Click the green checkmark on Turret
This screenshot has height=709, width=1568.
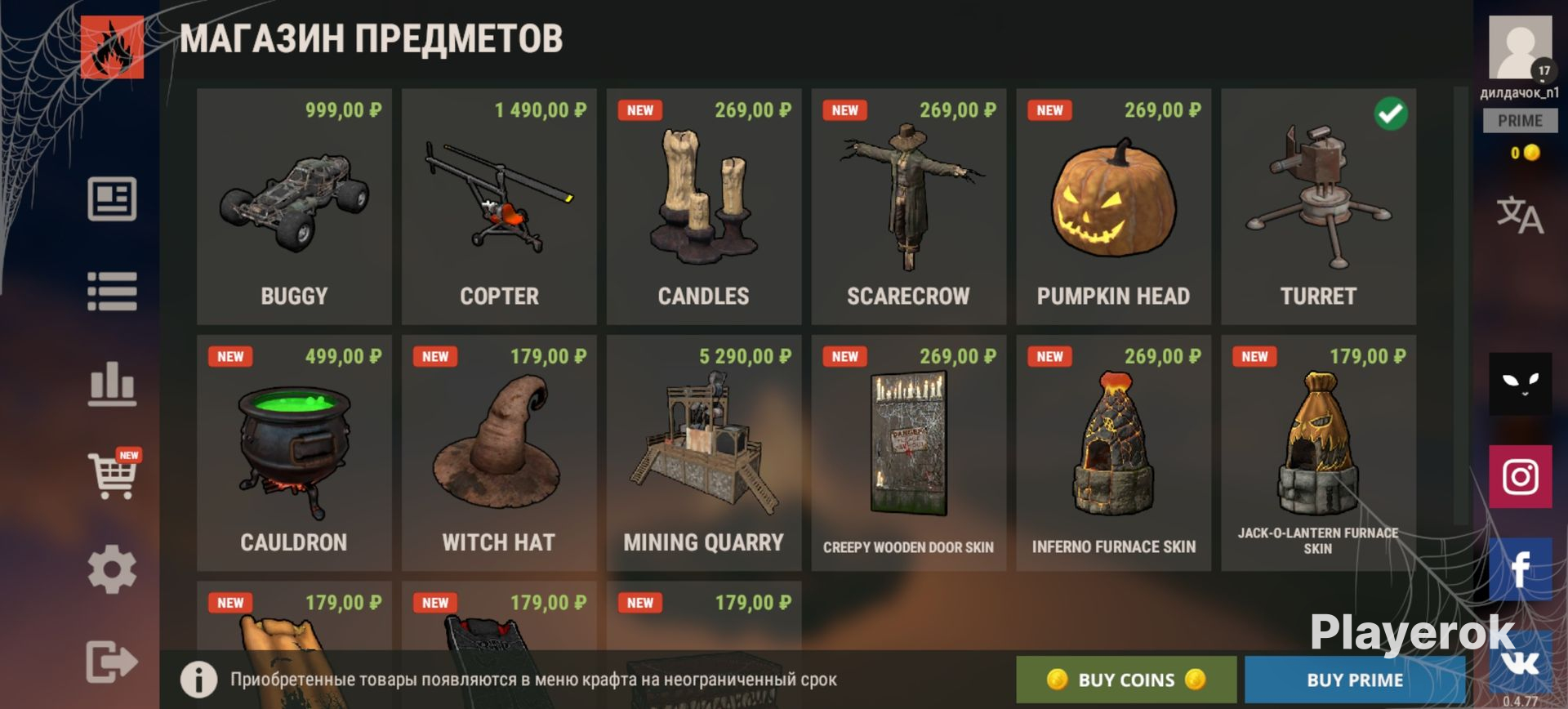tap(1391, 114)
